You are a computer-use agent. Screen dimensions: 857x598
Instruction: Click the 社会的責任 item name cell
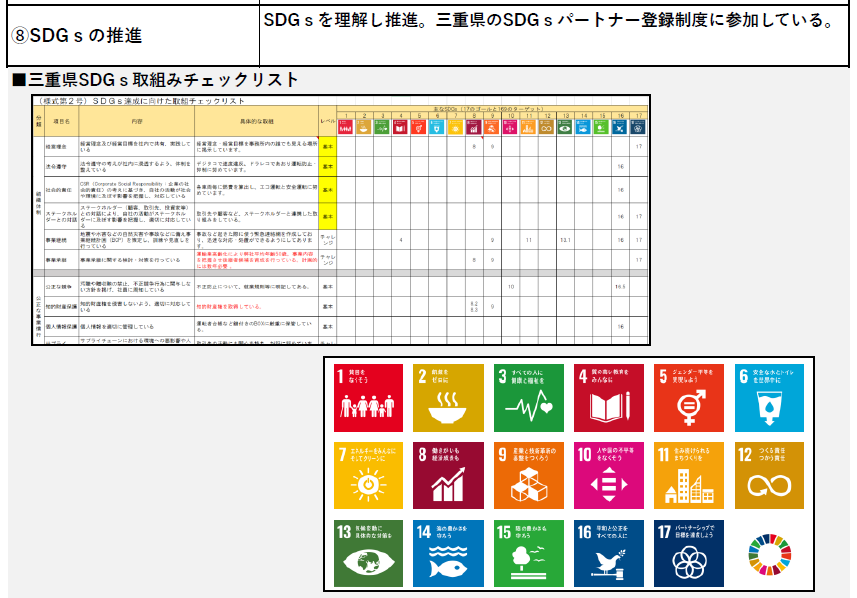point(61,190)
